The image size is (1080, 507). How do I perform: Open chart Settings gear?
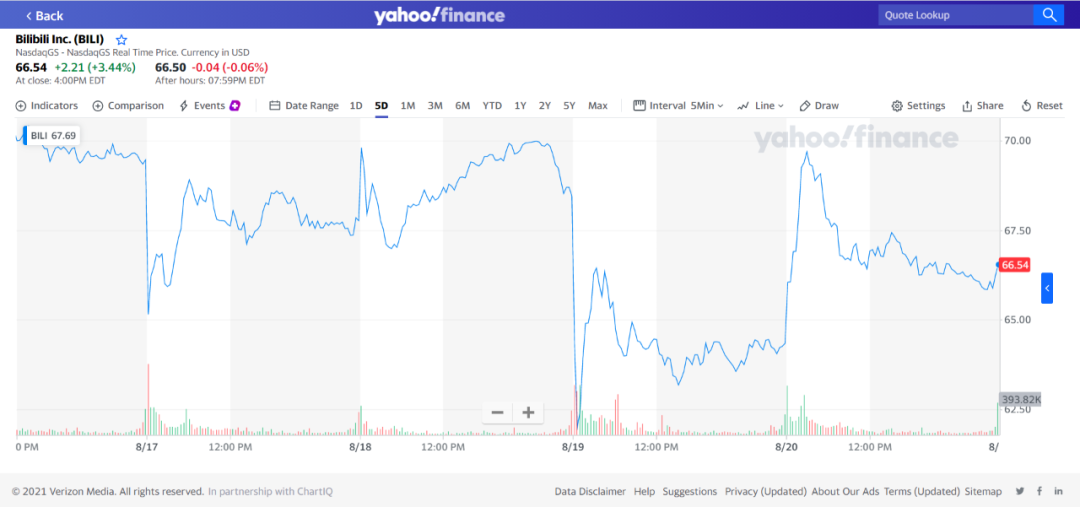click(x=918, y=106)
